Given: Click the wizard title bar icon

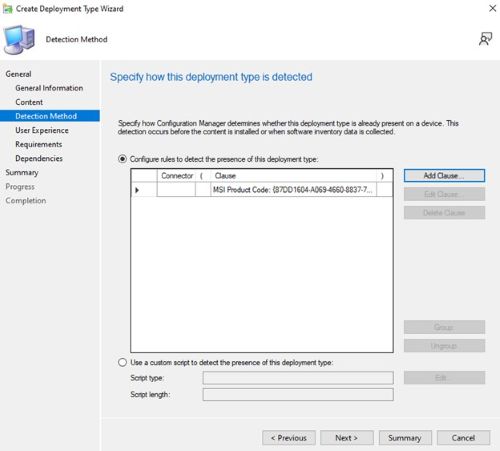Looking at the screenshot, I should (7, 9).
